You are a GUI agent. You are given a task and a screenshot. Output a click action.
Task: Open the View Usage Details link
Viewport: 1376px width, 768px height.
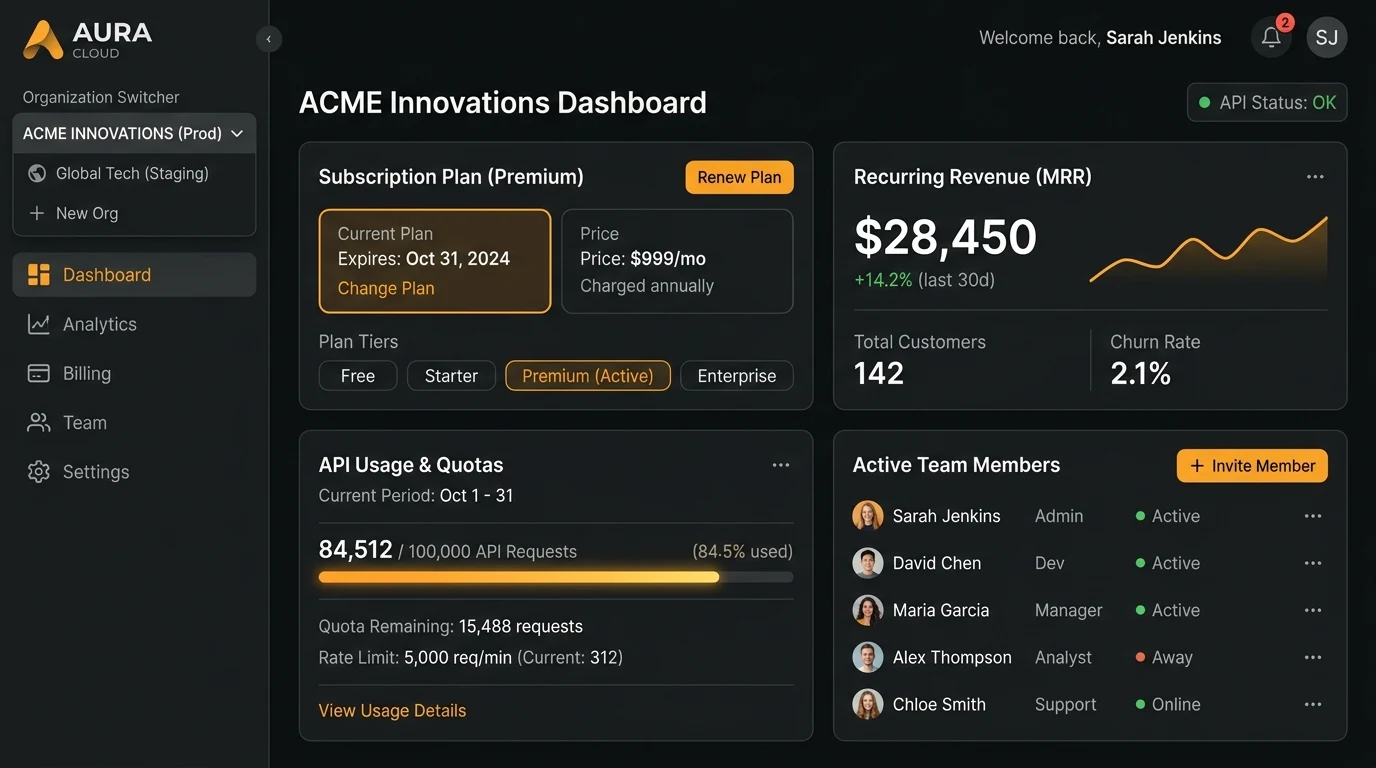(392, 711)
